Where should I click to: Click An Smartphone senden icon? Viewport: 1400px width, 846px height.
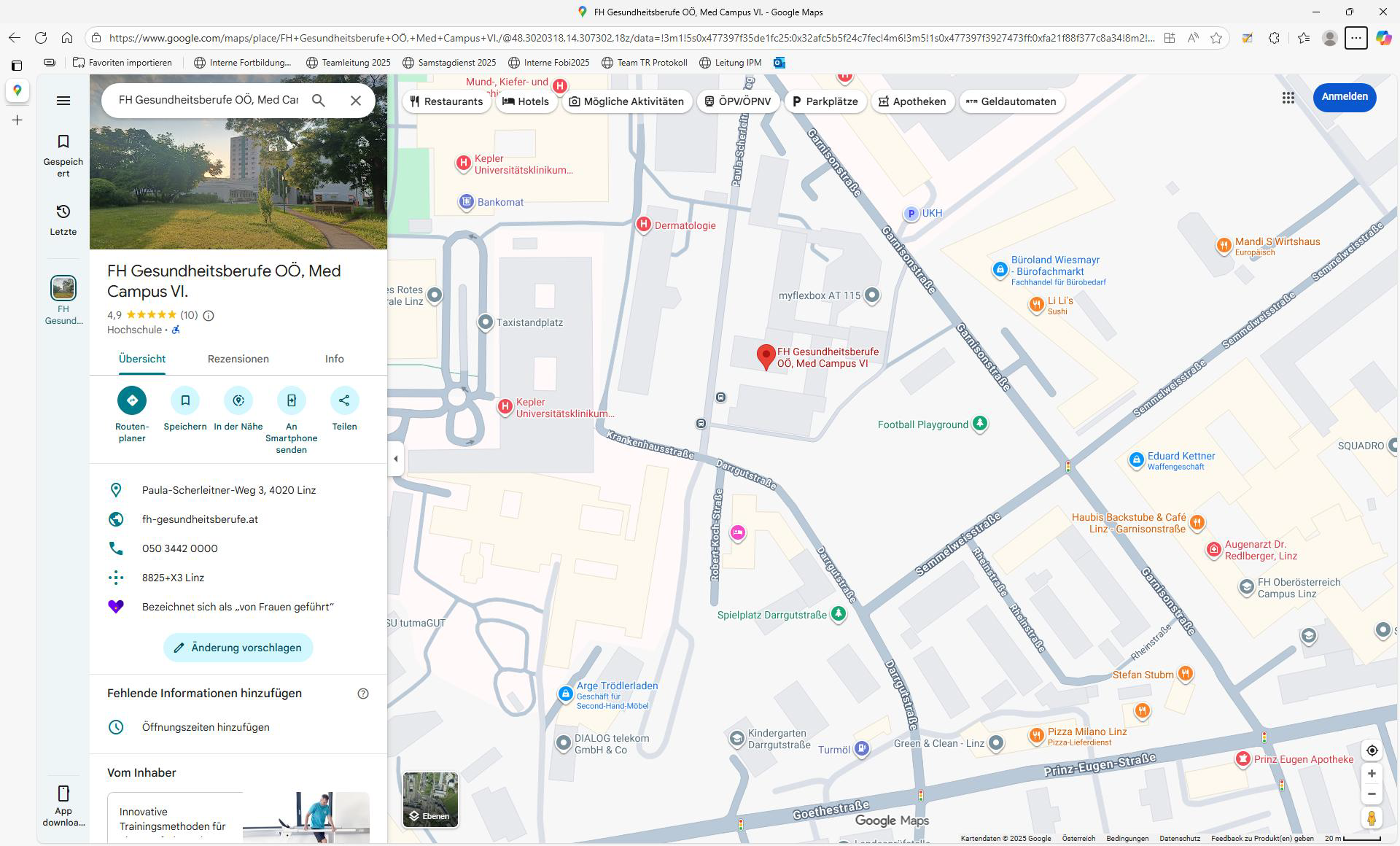291,400
